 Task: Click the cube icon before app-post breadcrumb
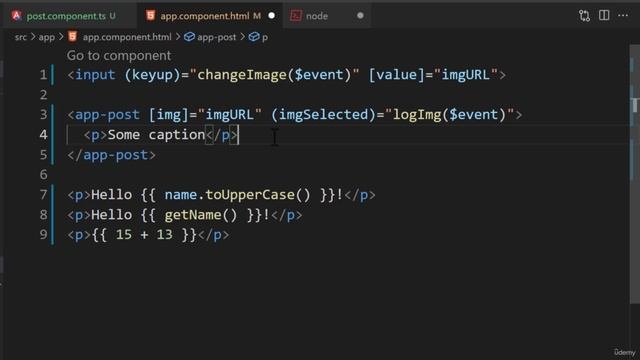click(189, 37)
